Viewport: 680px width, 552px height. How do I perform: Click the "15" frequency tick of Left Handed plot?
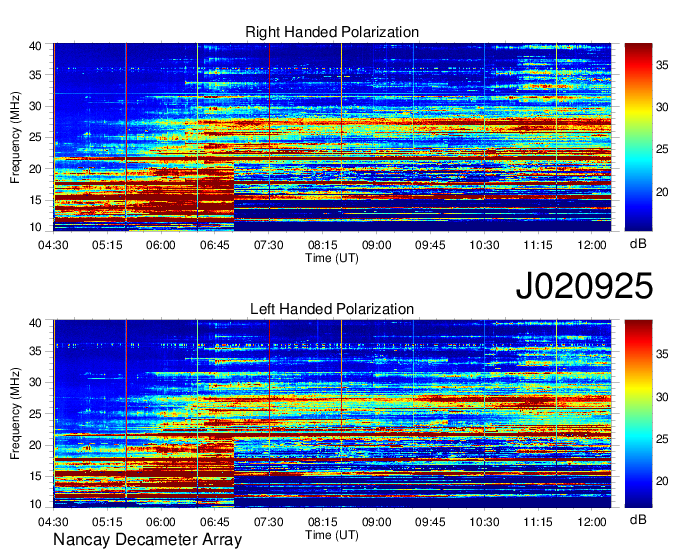[x=36, y=476]
